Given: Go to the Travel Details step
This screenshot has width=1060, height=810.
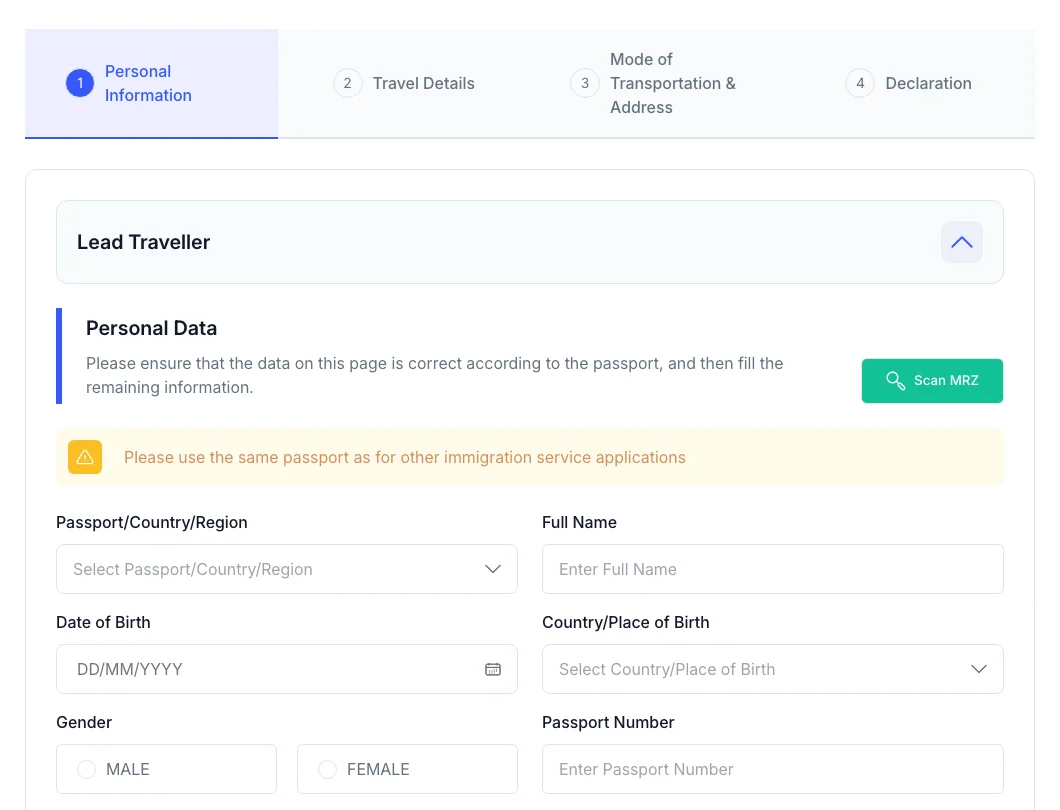Looking at the screenshot, I should (x=404, y=83).
